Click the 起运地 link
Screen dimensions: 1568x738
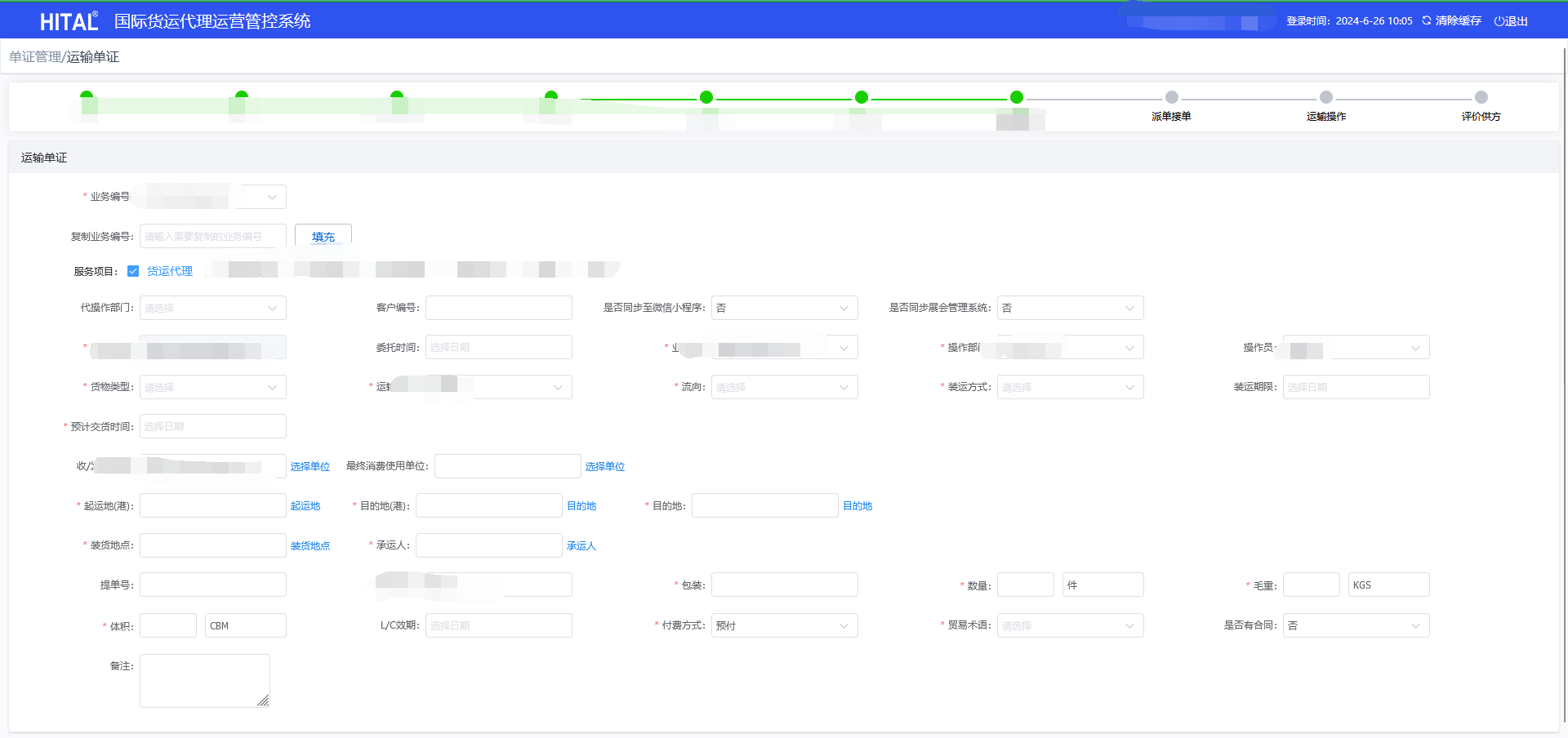click(x=305, y=506)
